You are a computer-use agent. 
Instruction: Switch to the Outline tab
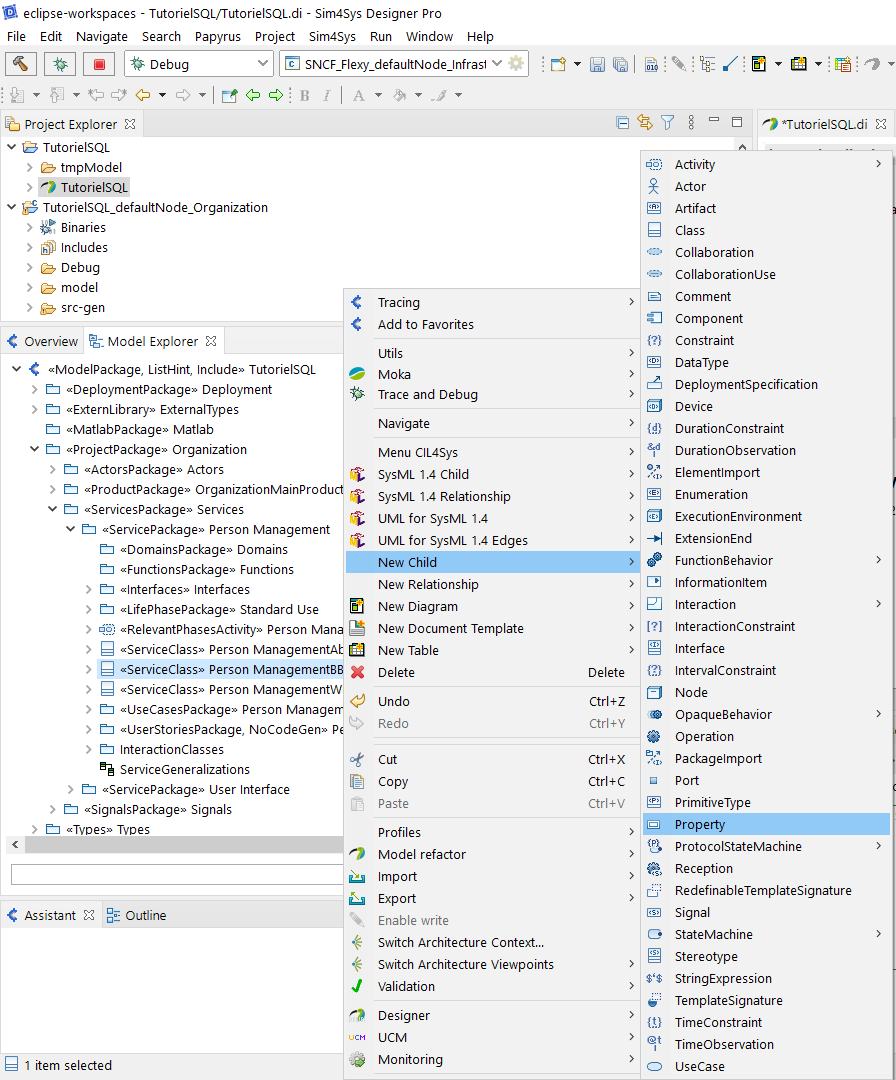pos(136,915)
